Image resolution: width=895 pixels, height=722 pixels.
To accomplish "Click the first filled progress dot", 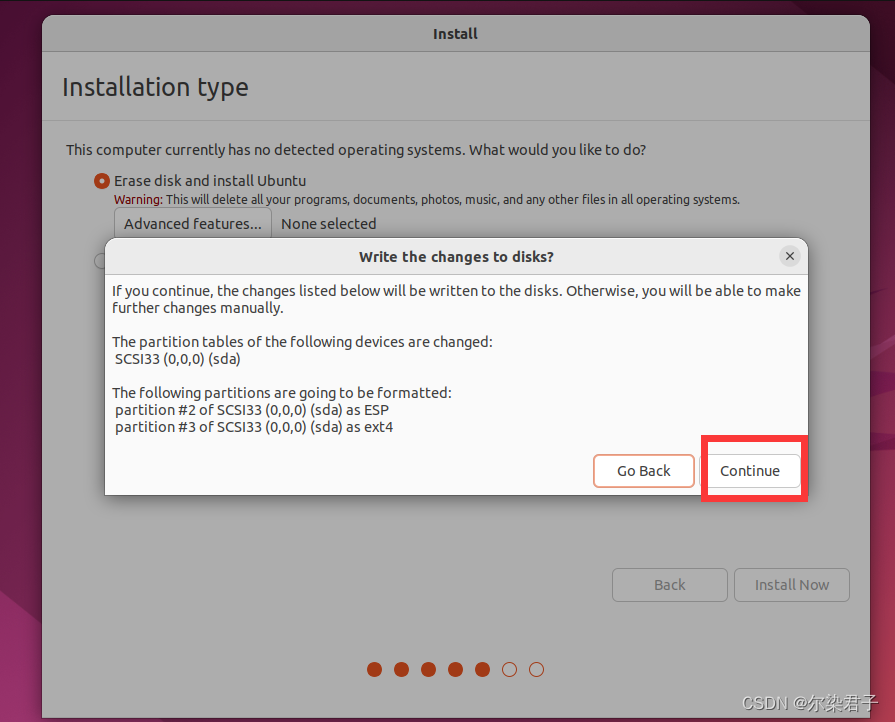I will pos(374,669).
